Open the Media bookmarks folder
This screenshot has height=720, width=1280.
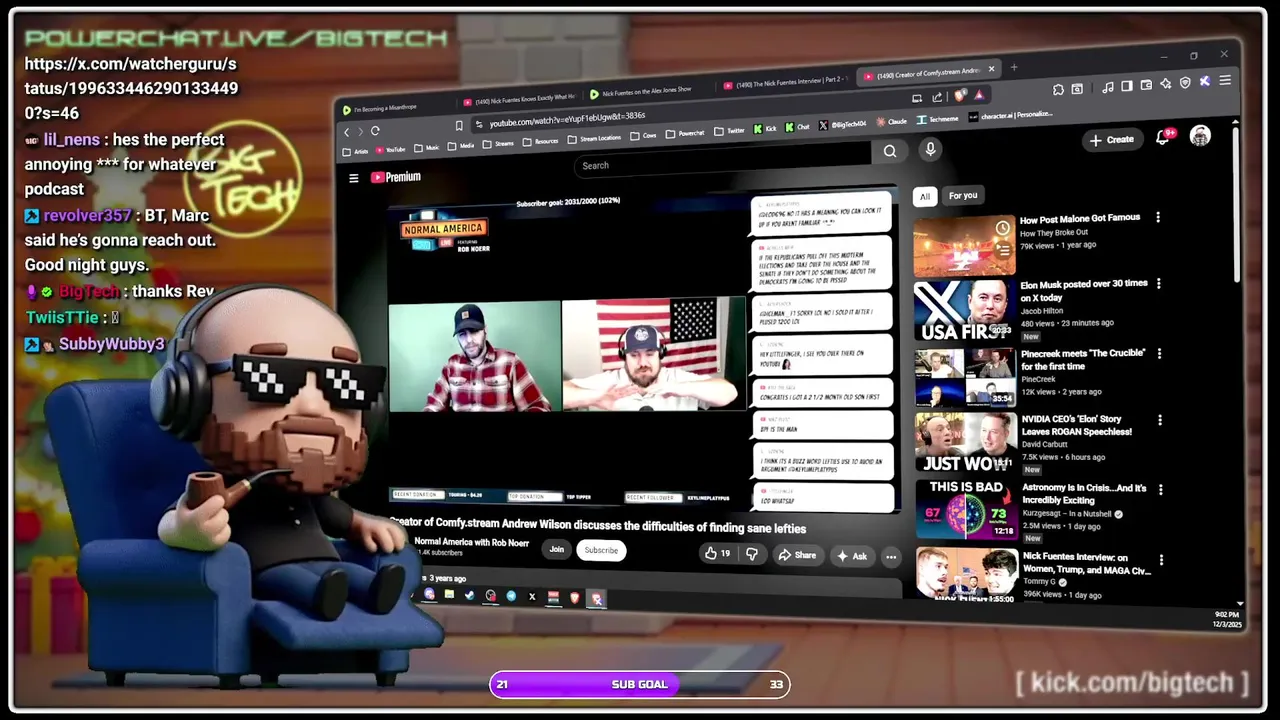pyautogui.click(x=460, y=145)
